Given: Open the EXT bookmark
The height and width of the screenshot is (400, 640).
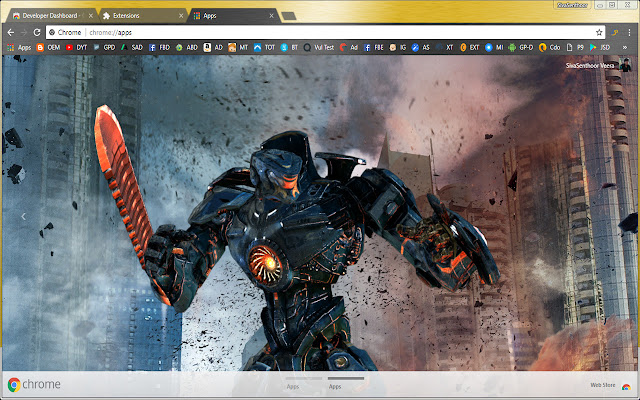Looking at the screenshot, I should (470, 47).
